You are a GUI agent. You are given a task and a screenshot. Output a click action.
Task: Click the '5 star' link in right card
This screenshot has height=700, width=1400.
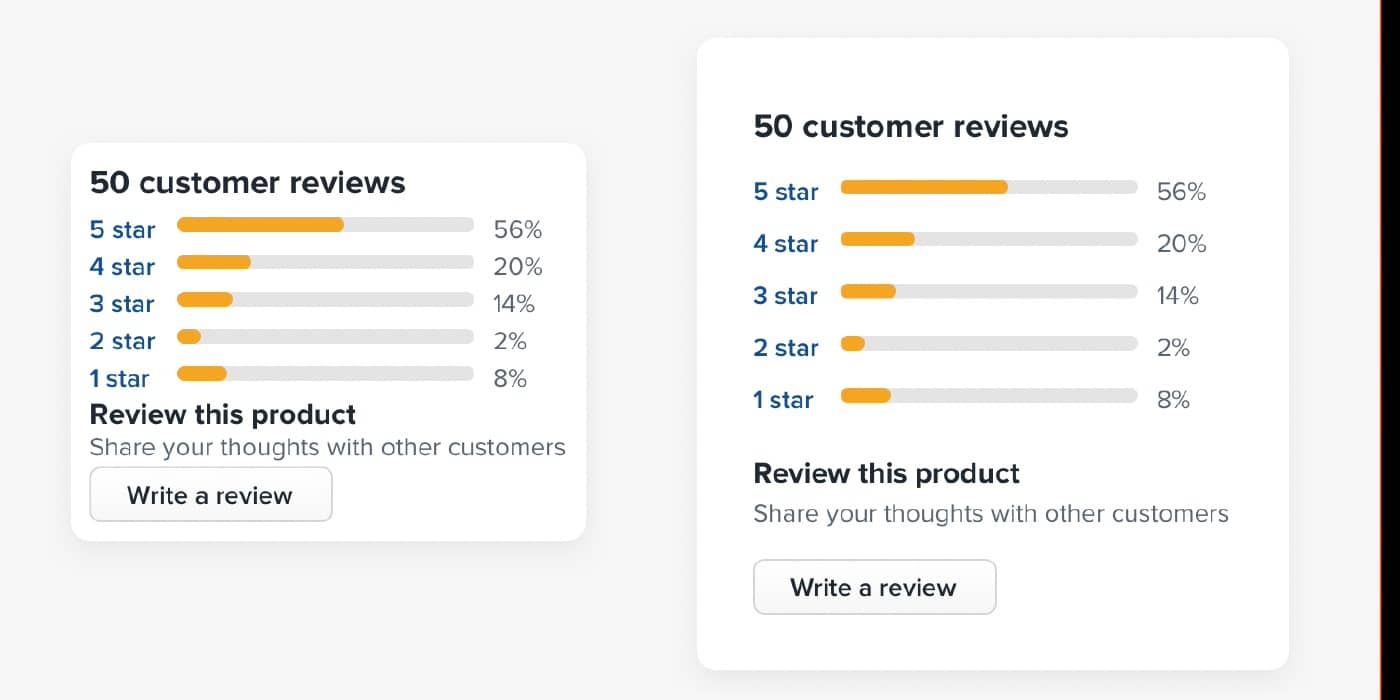click(786, 192)
